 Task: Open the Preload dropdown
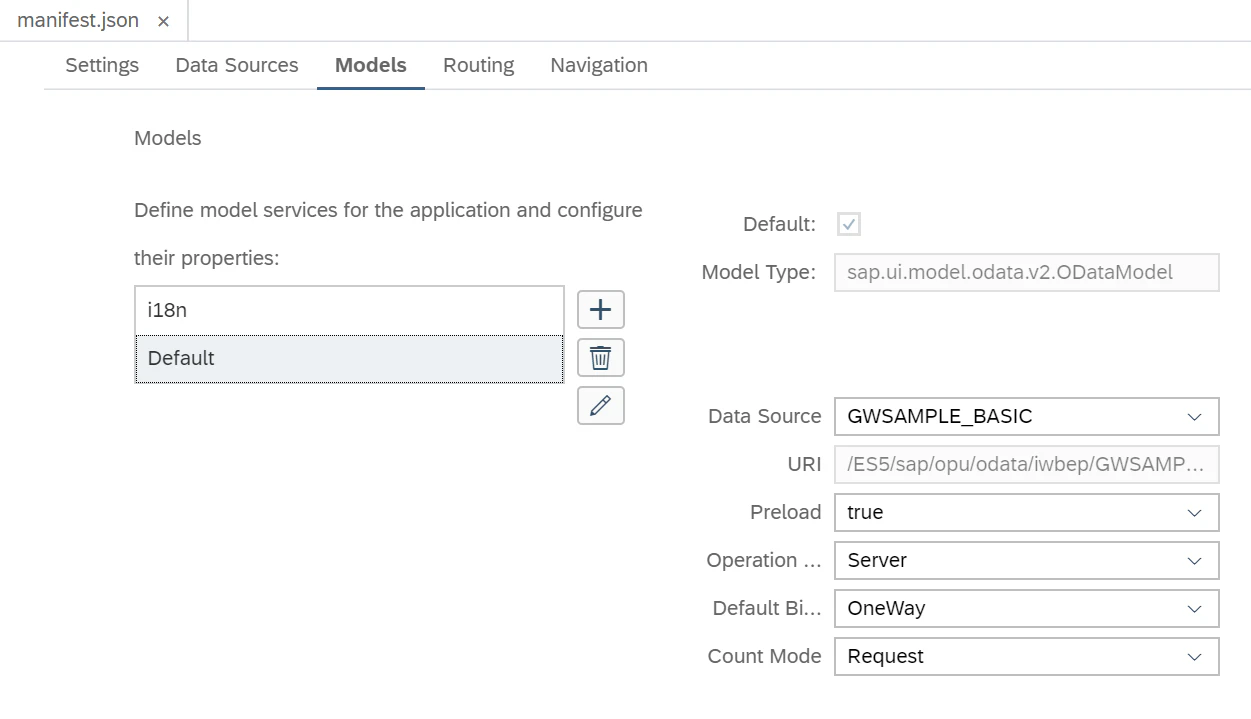click(1027, 512)
